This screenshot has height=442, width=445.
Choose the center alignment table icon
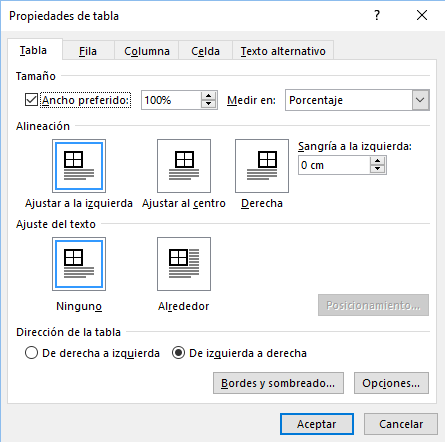184,166
